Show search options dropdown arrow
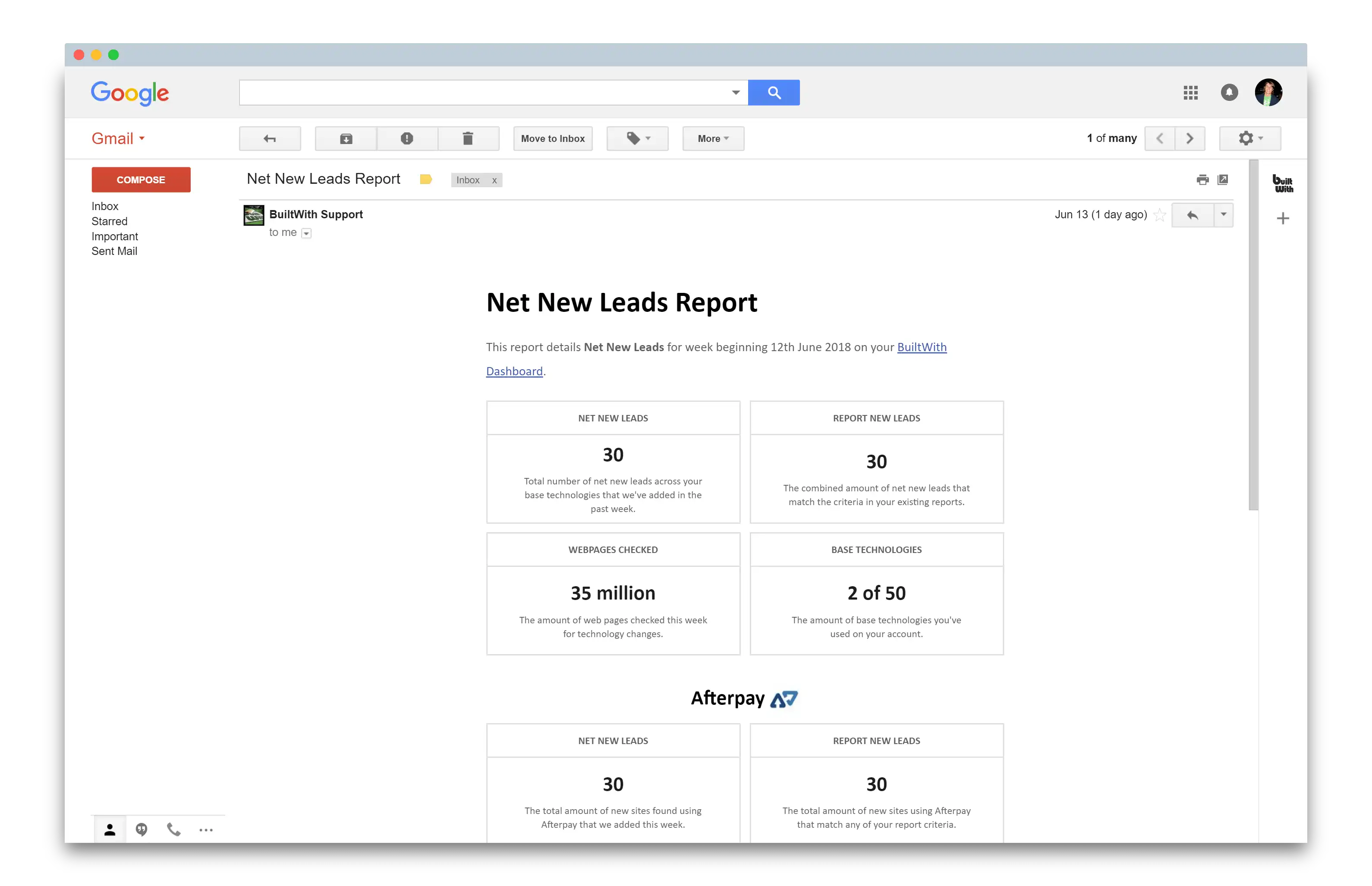 pos(735,93)
